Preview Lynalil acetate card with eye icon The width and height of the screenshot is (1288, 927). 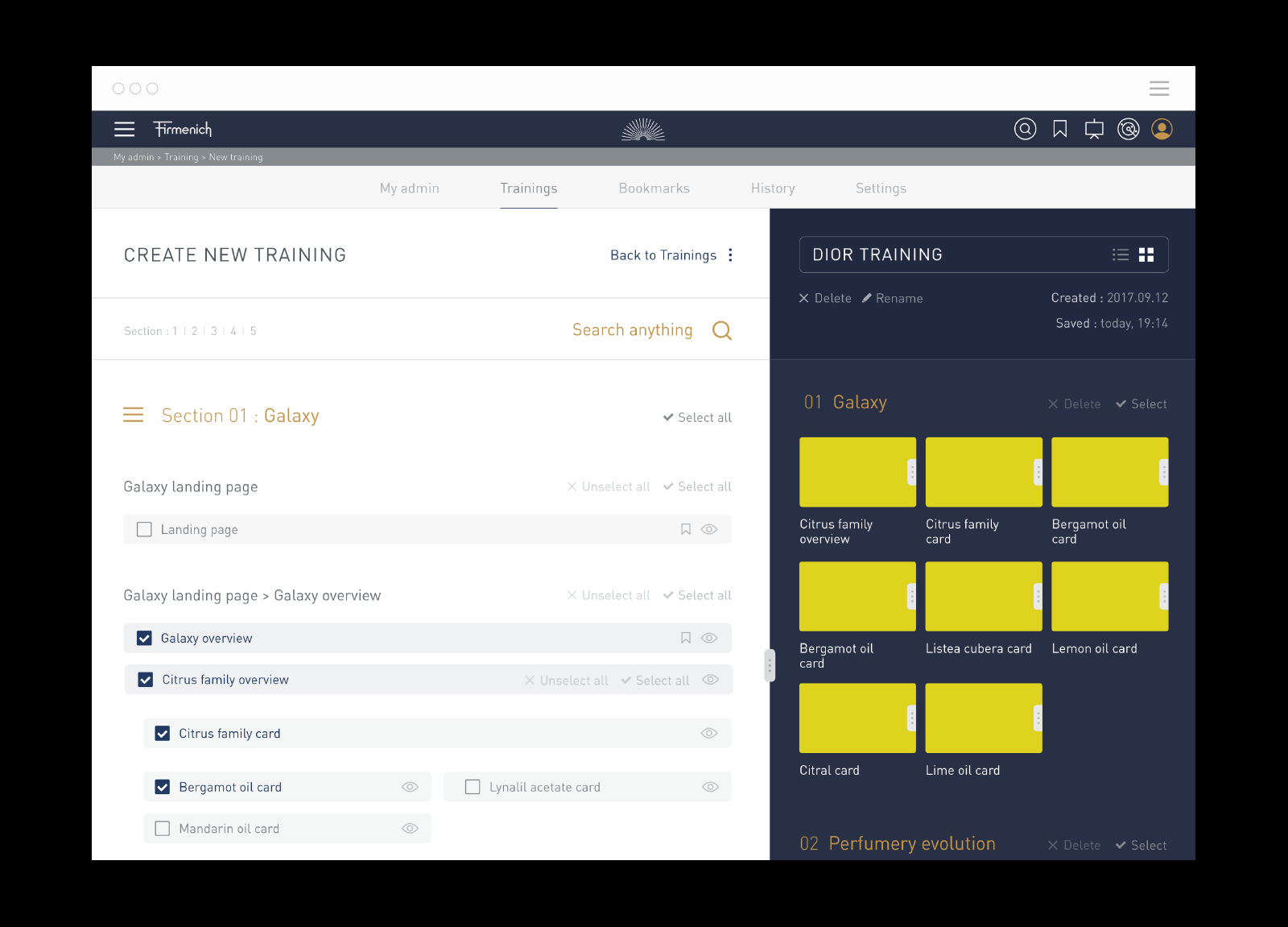pos(710,787)
